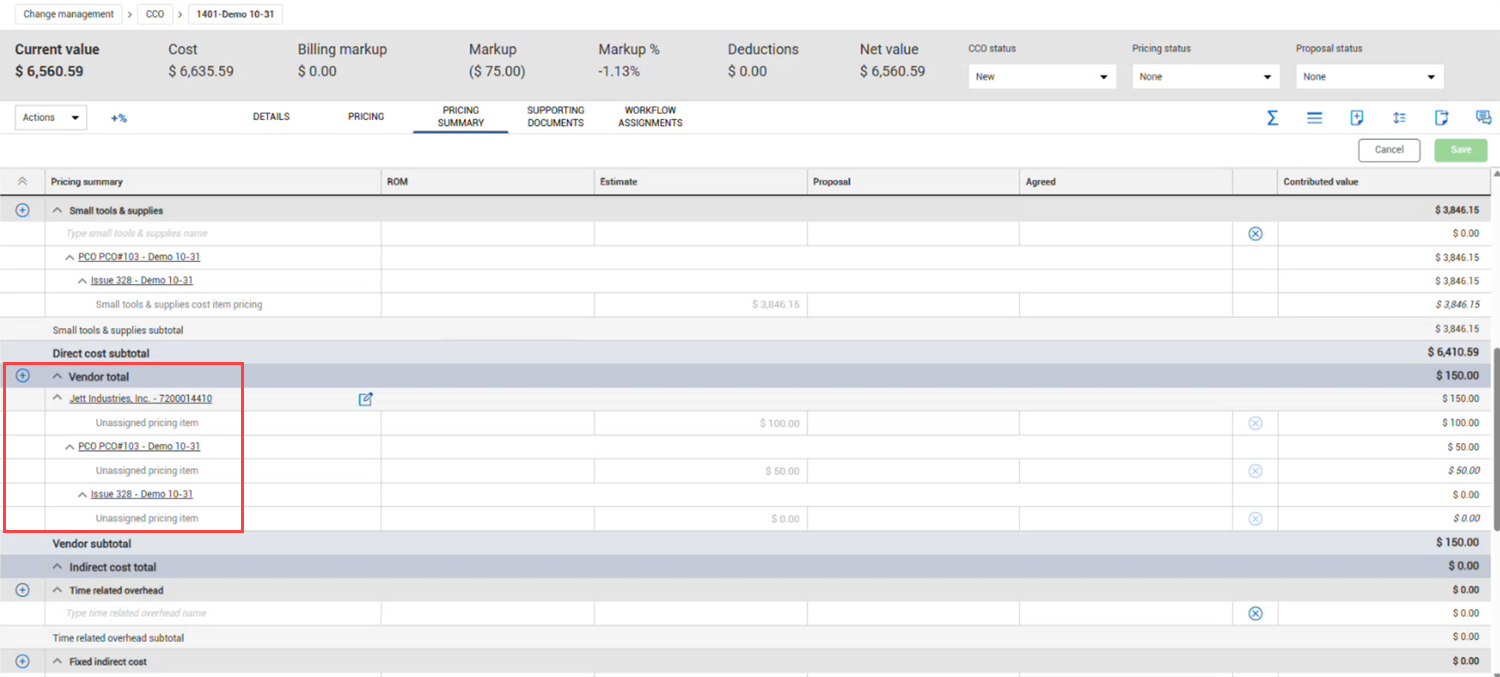Open Issue 328 link under Small tools
This screenshot has width=1500, height=677.
142,281
